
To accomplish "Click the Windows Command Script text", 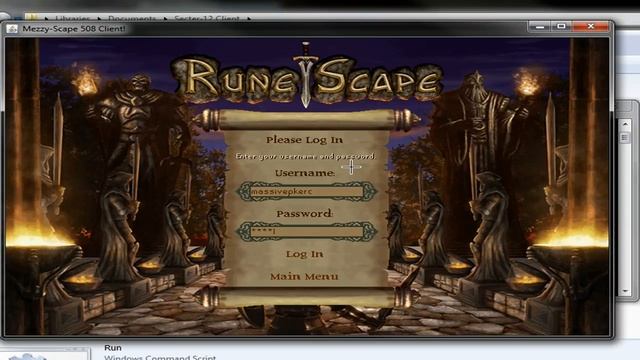I will 160,358.
